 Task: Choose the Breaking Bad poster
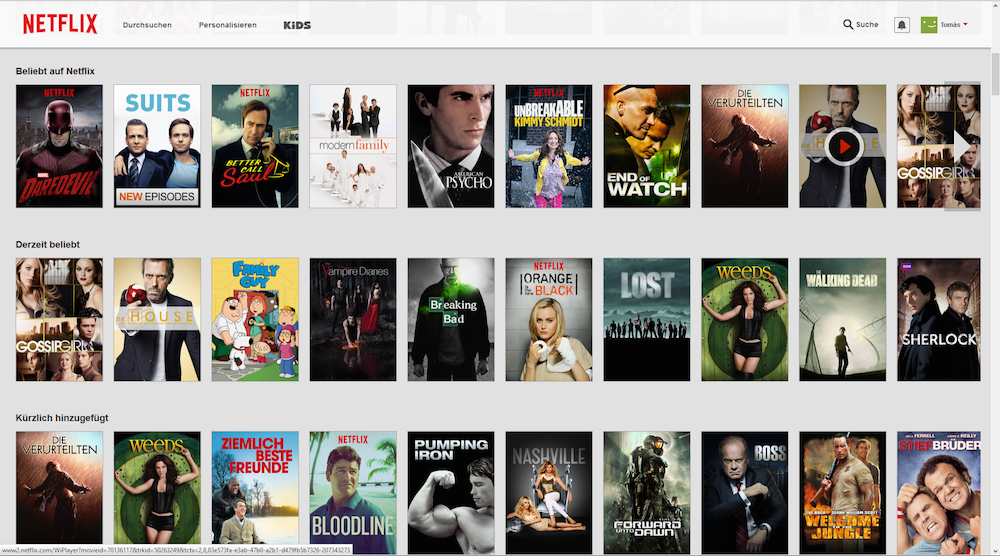click(451, 319)
